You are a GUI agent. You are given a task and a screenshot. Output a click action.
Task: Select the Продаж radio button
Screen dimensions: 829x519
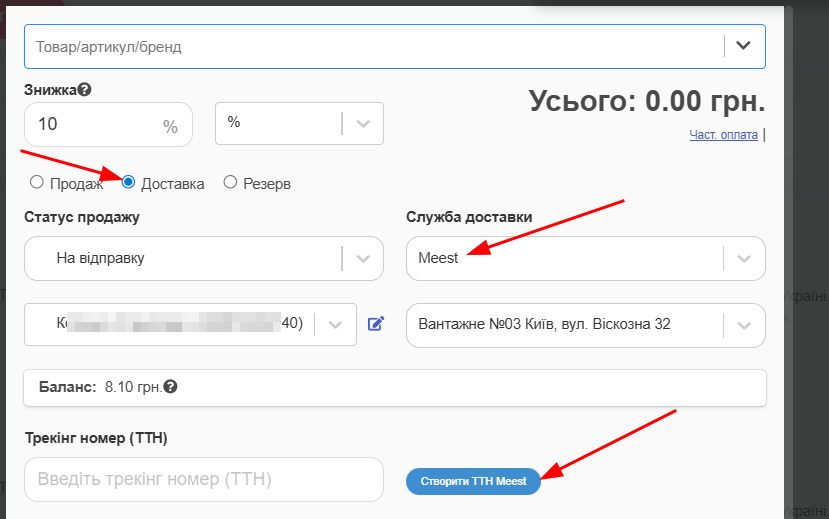tap(37, 183)
